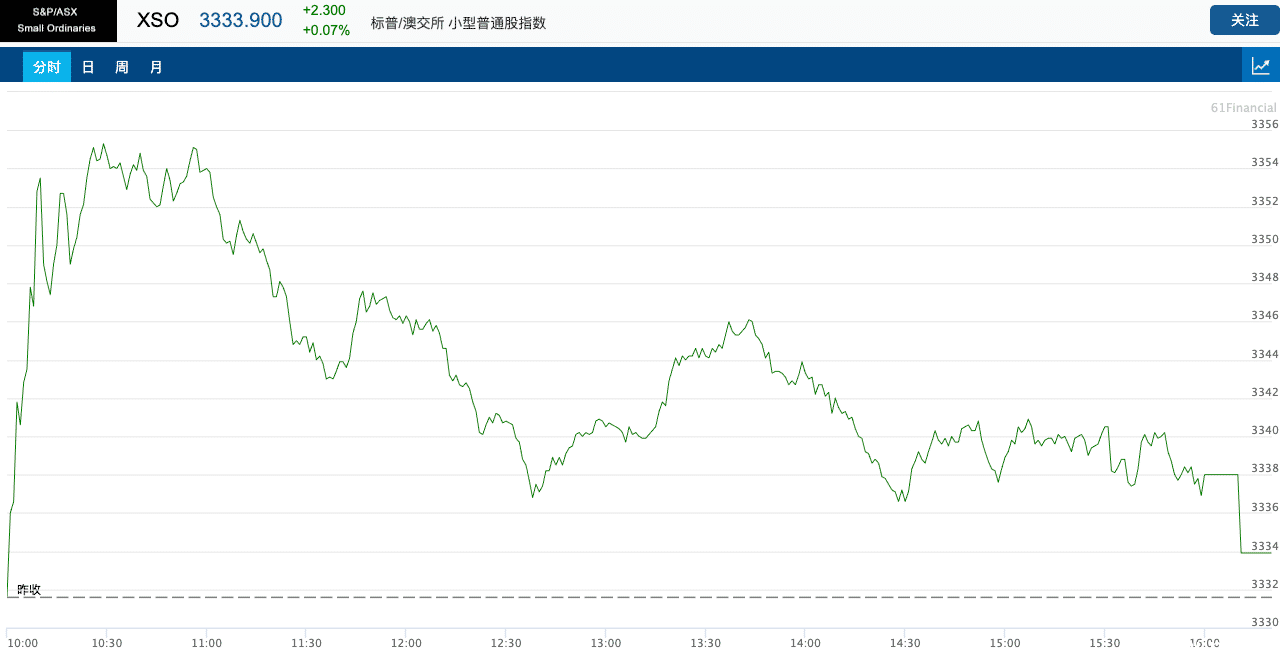Switch to the 周 weekly tab
The image size is (1280, 658).
pos(122,67)
